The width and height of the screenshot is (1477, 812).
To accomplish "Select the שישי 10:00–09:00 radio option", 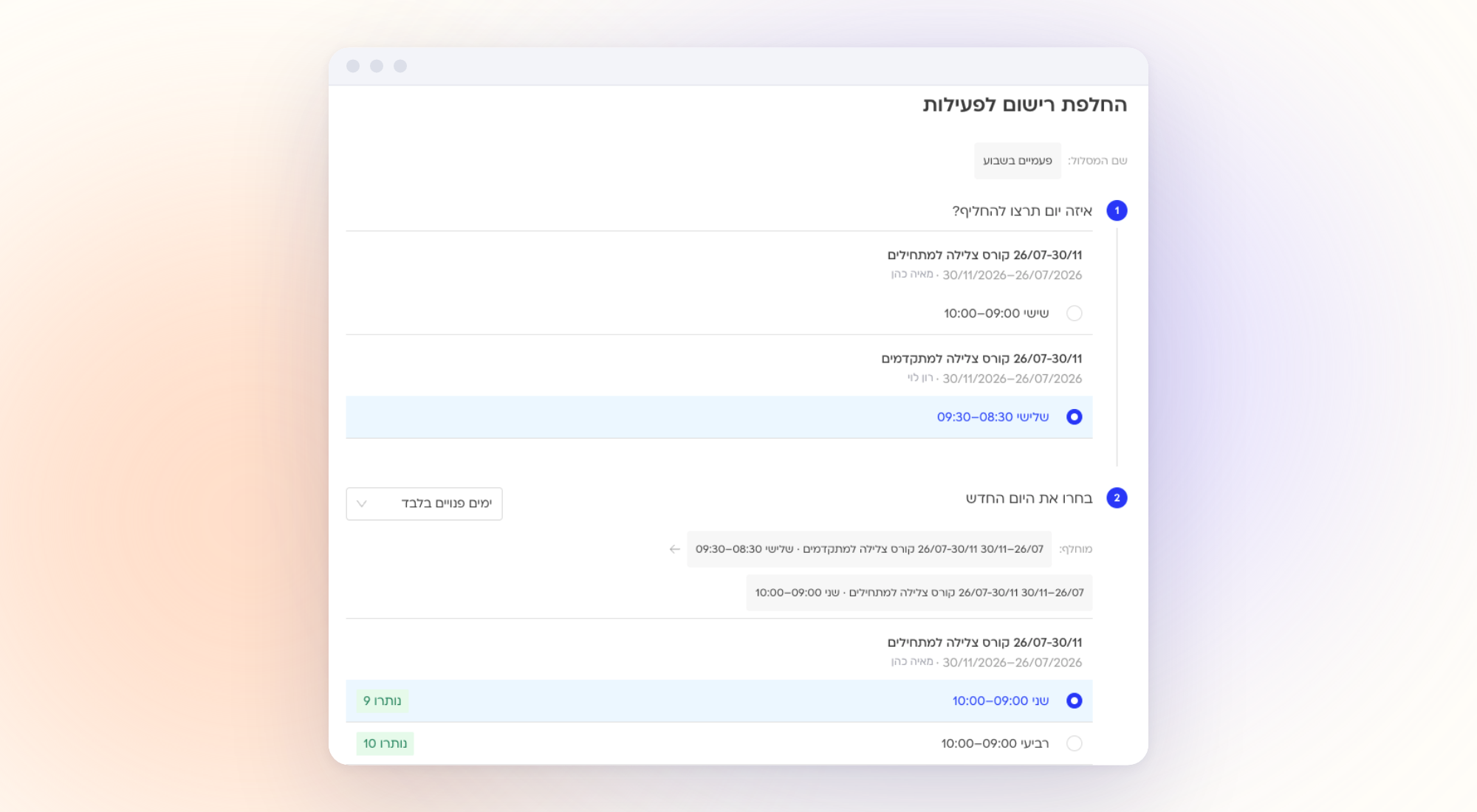I will tap(1074, 314).
